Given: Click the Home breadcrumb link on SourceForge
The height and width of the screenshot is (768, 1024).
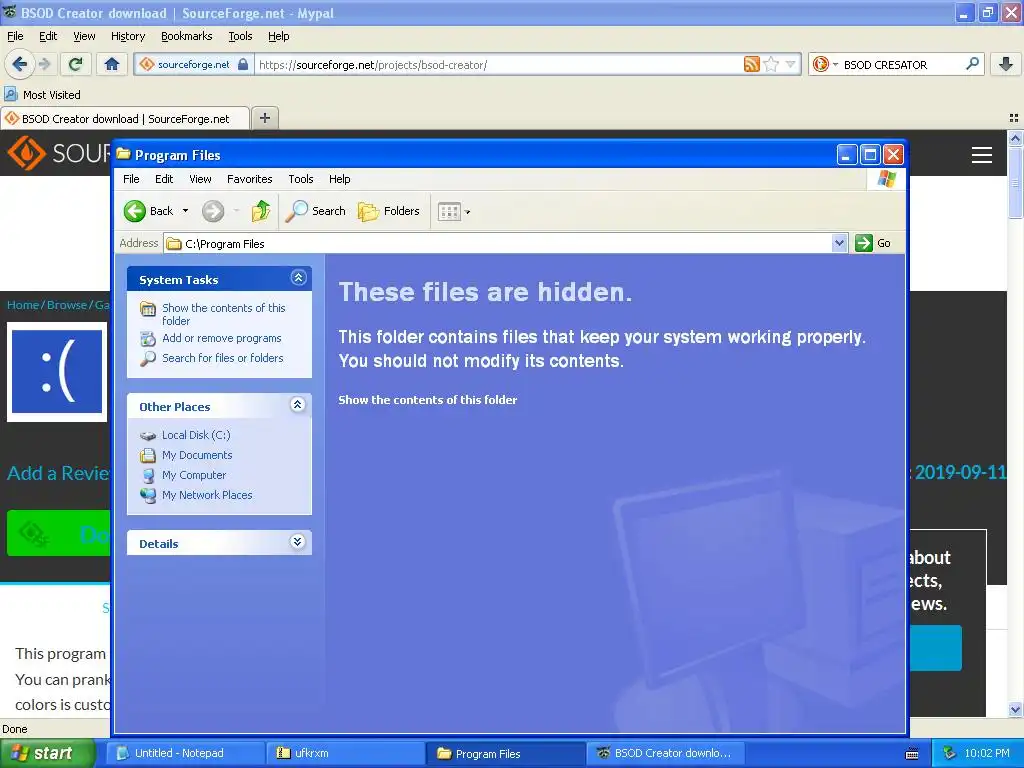Looking at the screenshot, I should (23, 305).
